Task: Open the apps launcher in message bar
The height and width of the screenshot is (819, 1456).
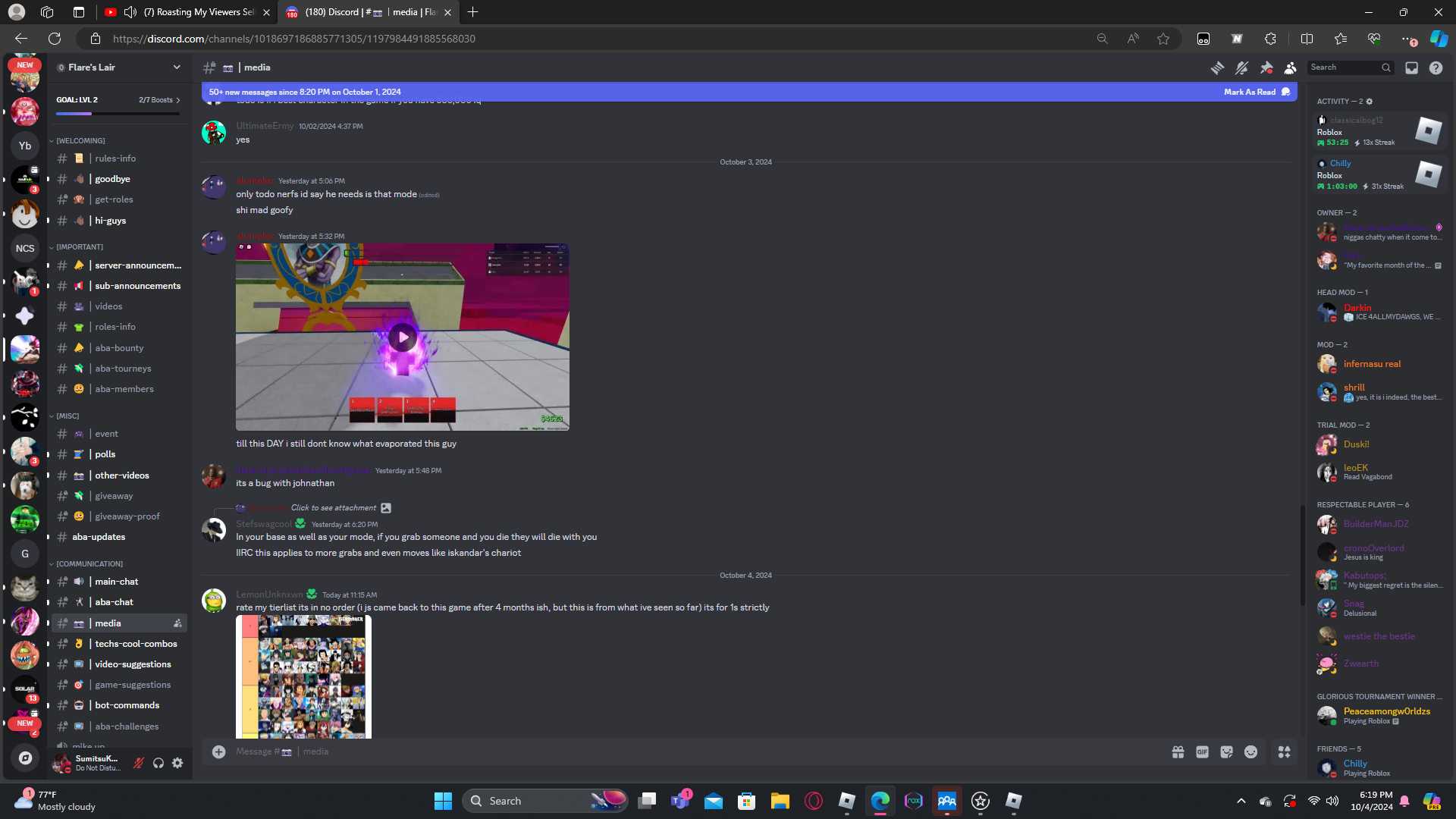Action: (x=1284, y=752)
